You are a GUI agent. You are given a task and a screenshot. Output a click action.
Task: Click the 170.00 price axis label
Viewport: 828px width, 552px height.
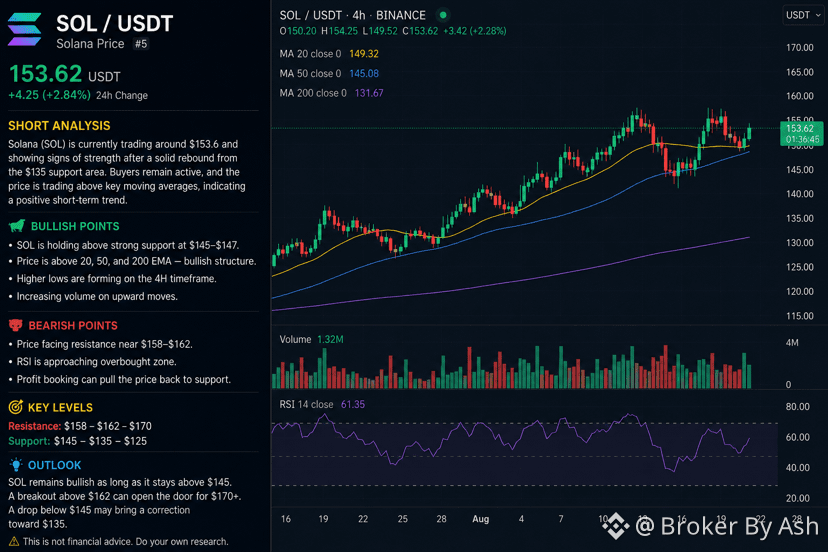click(x=799, y=48)
